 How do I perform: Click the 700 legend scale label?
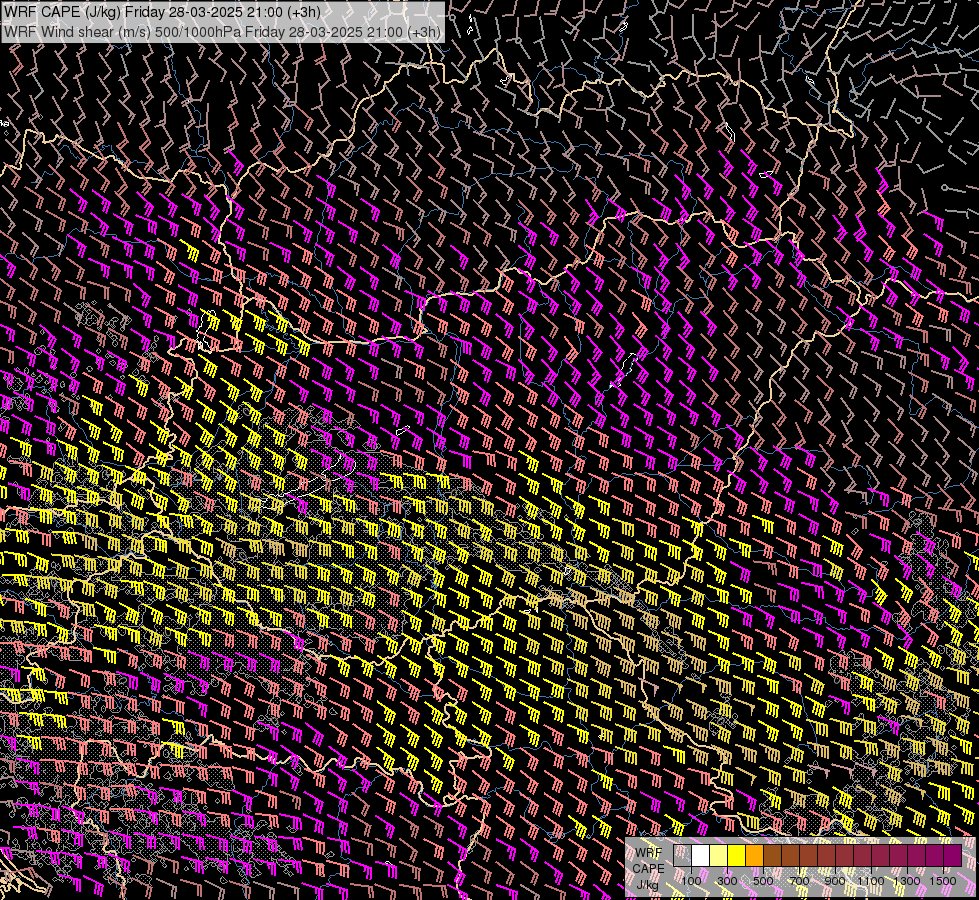(x=799, y=881)
